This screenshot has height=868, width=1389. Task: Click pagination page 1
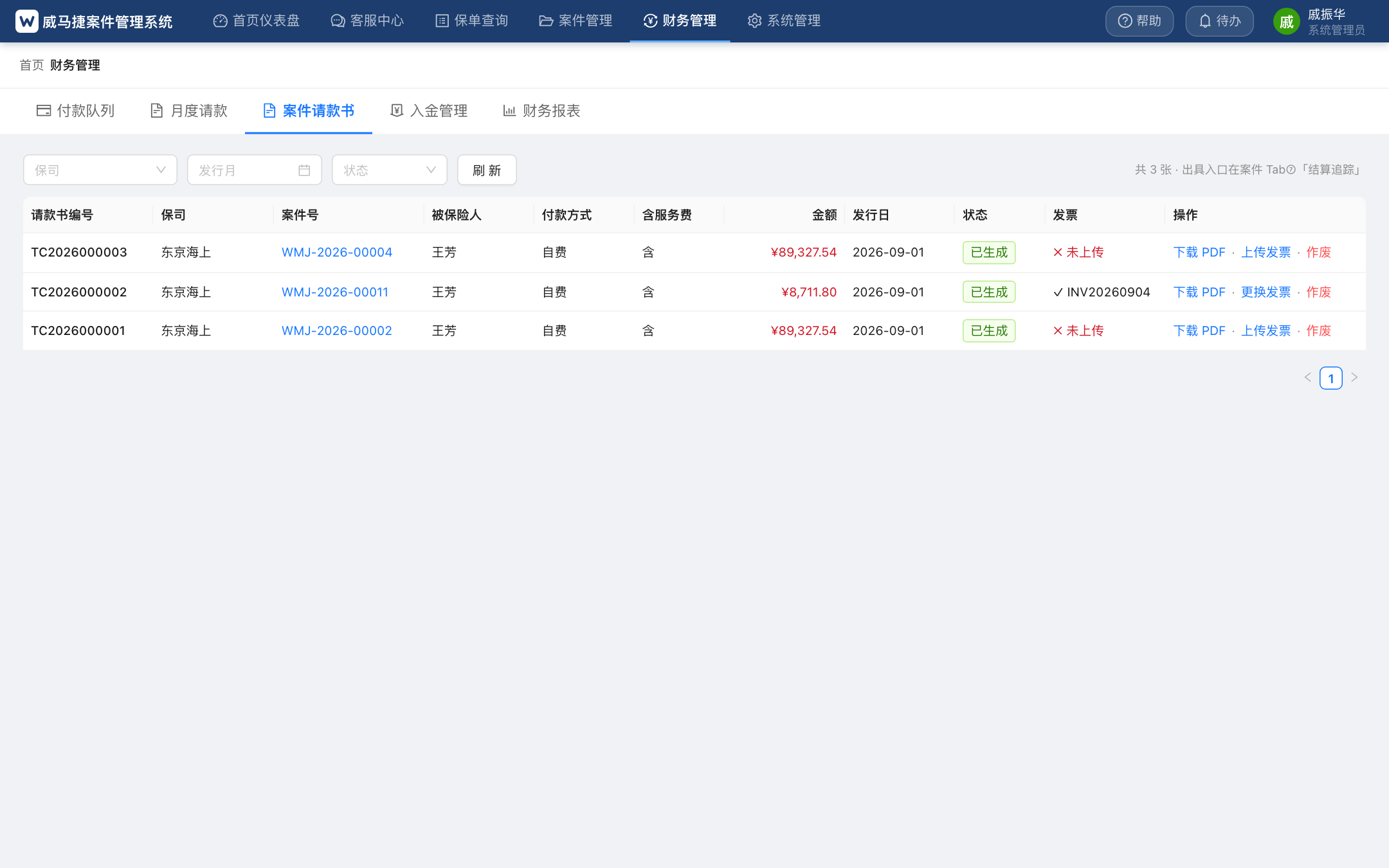1330,378
